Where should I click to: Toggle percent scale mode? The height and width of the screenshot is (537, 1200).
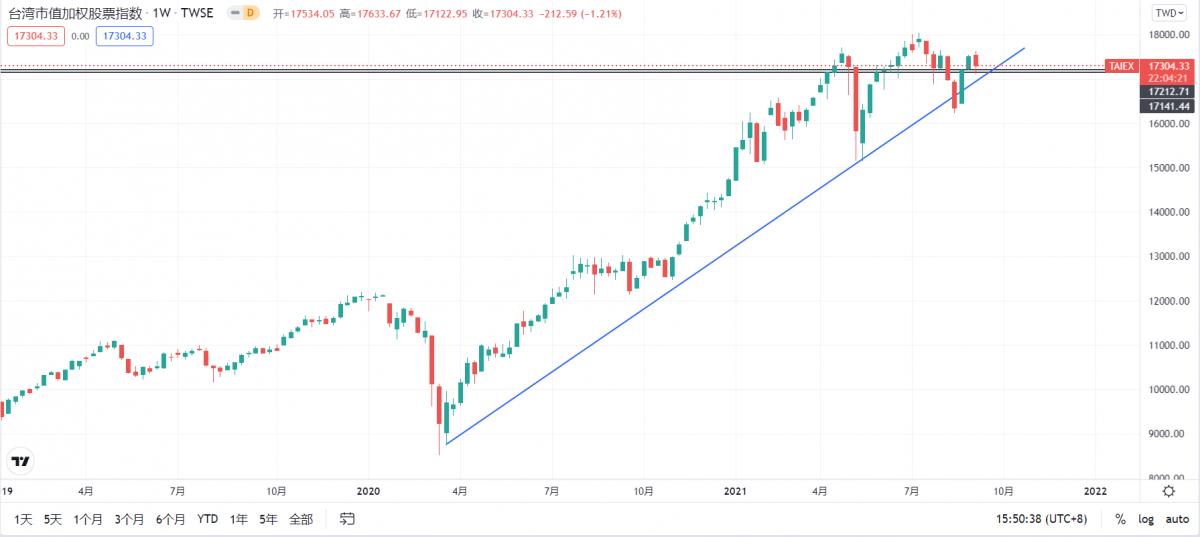[x=1120, y=519]
